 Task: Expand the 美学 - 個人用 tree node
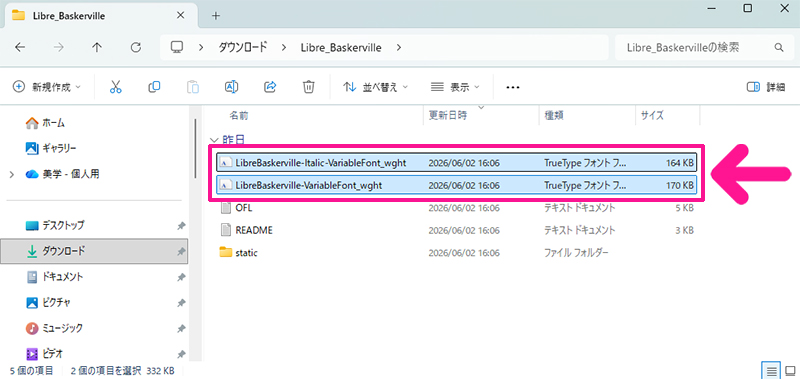click(11, 174)
